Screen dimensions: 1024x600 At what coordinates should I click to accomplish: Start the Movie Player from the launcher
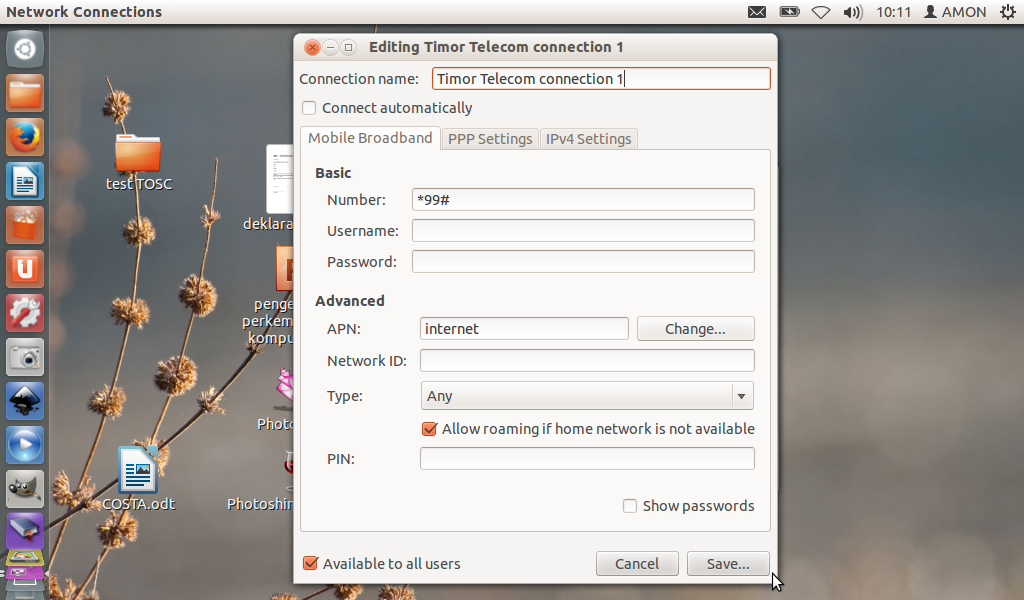point(24,445)
